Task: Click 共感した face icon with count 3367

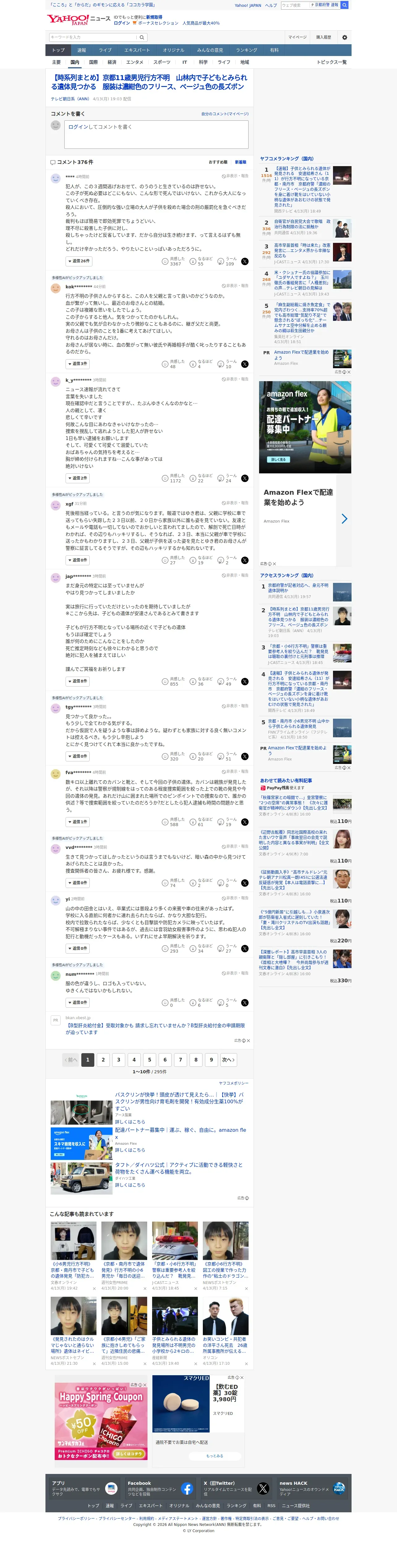Action: (165, 261)
